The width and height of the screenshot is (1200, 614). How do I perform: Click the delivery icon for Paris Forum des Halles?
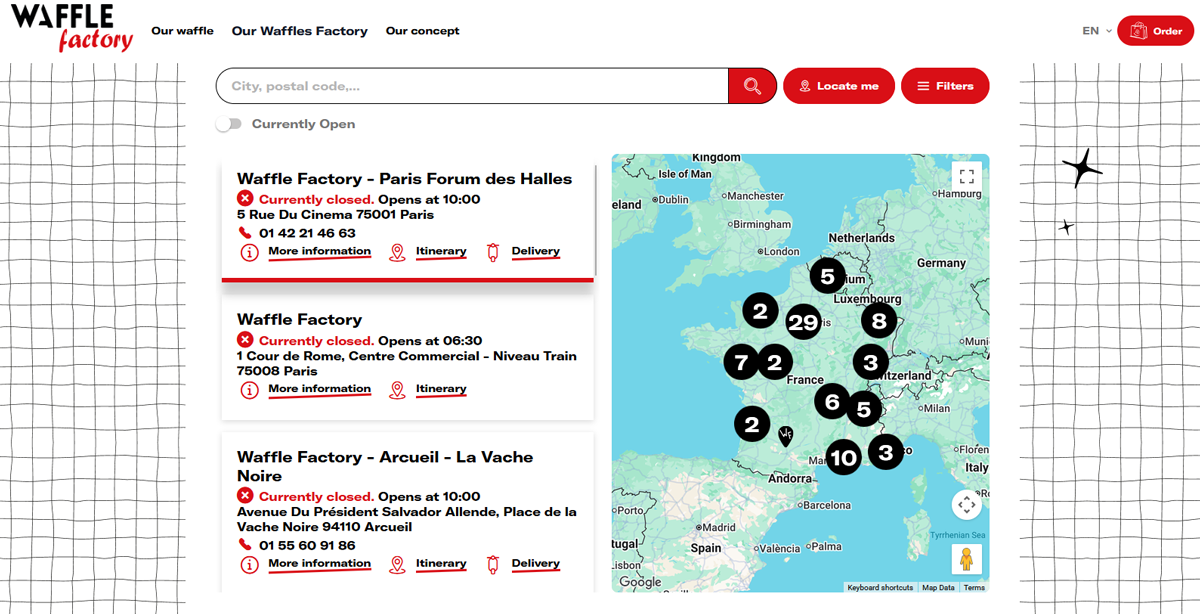click(493, 252)
